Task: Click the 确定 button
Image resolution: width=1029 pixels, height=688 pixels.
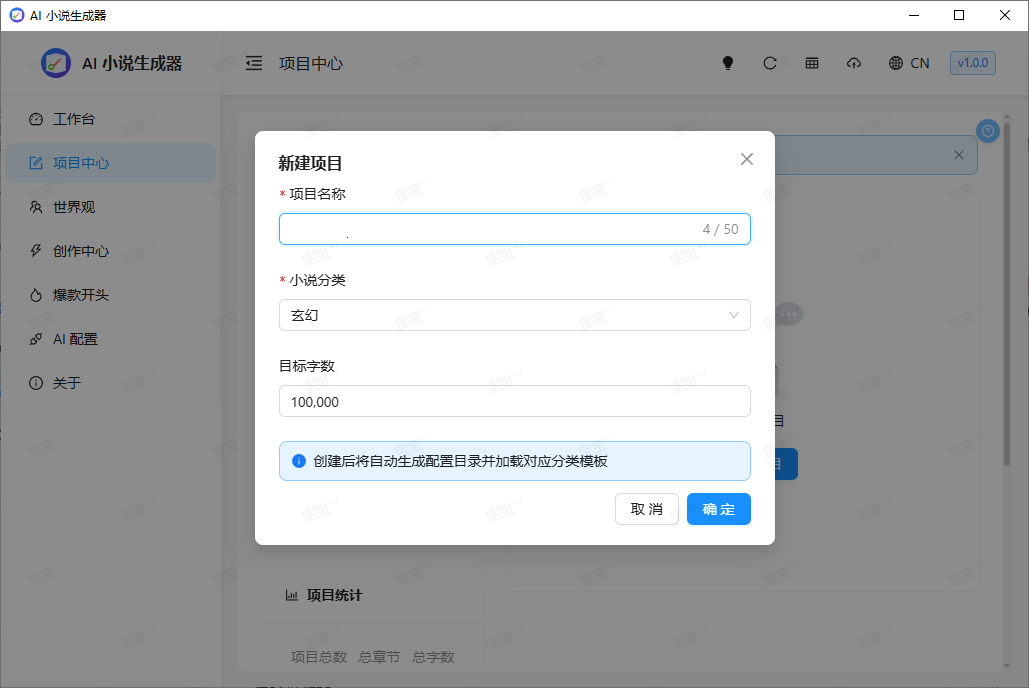Action: click(x=719, y=509)
